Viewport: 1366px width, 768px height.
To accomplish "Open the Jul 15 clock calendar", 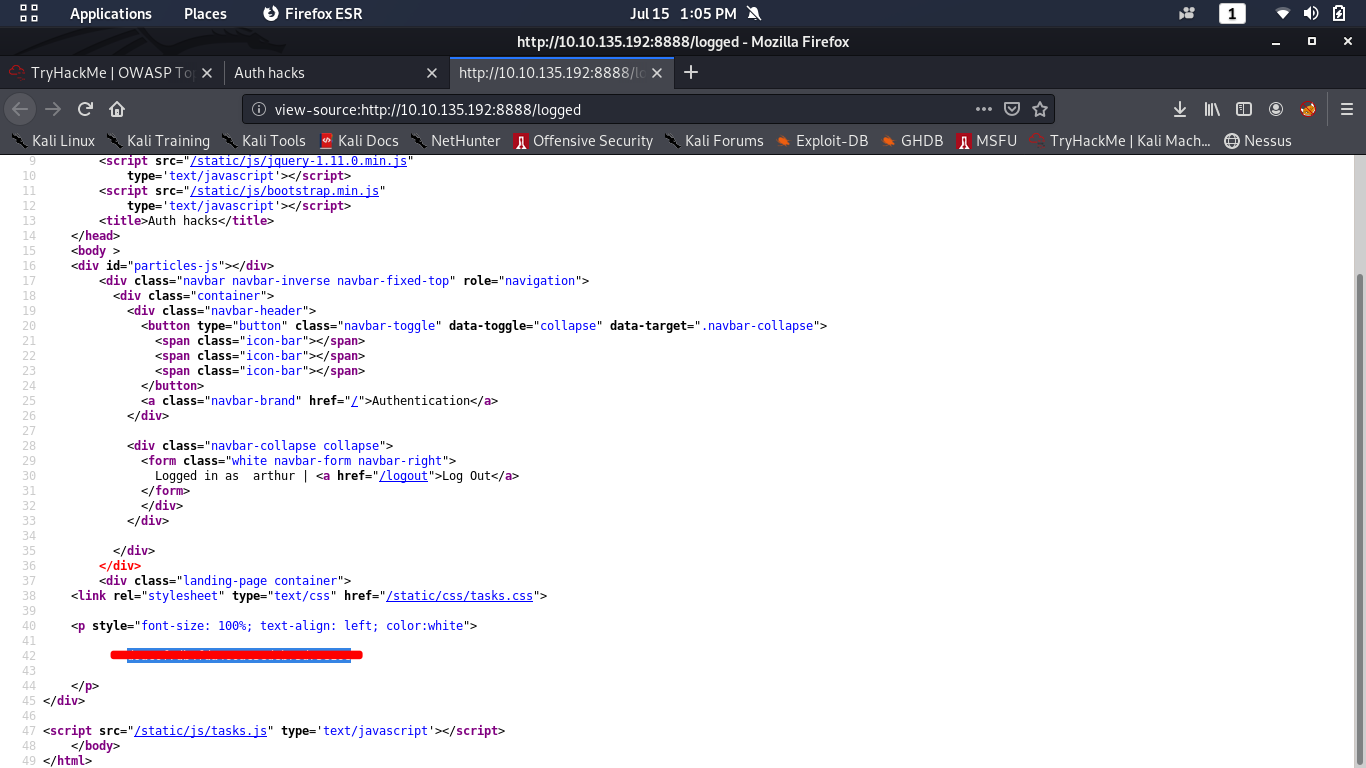I will (683, 14).
